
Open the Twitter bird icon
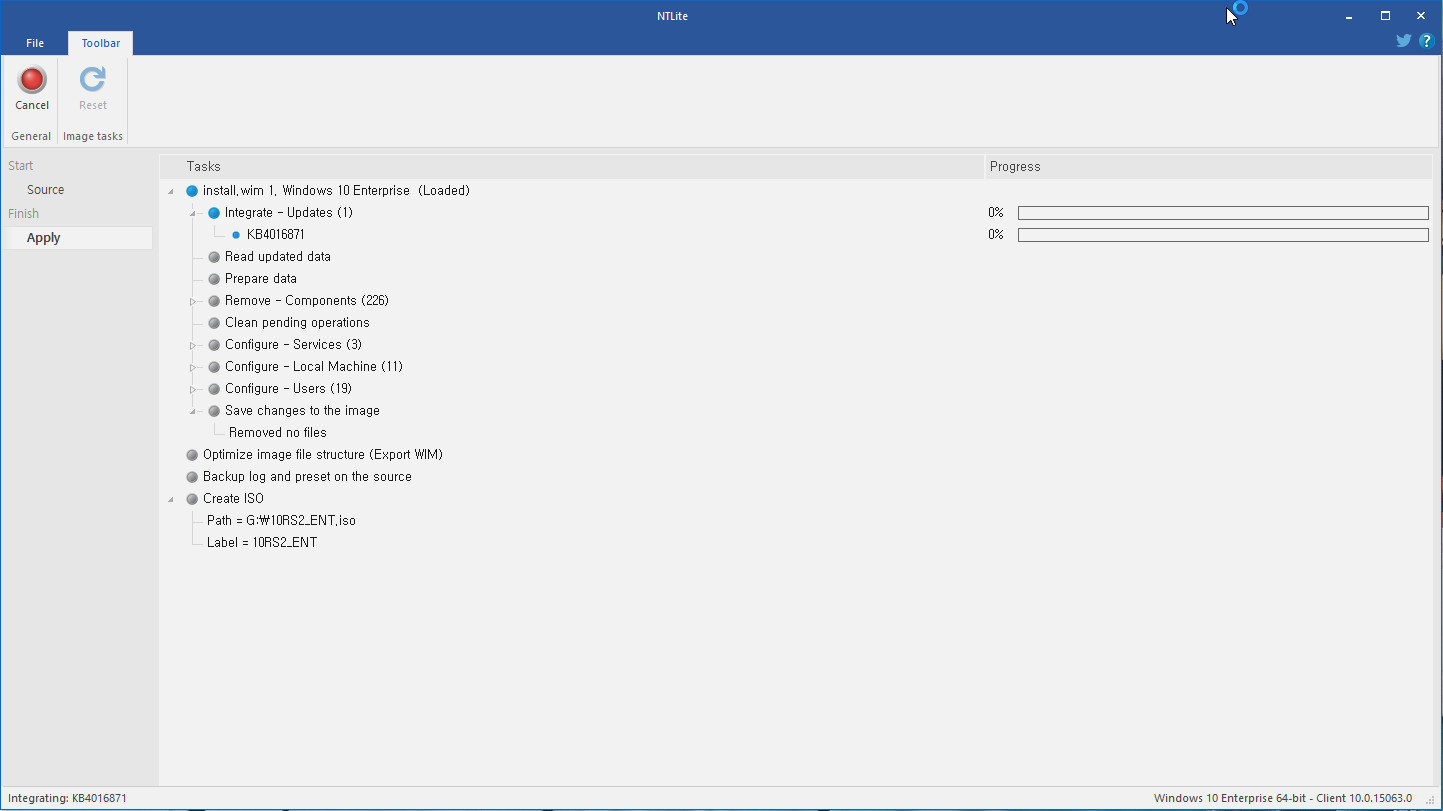pos(1404,41)
